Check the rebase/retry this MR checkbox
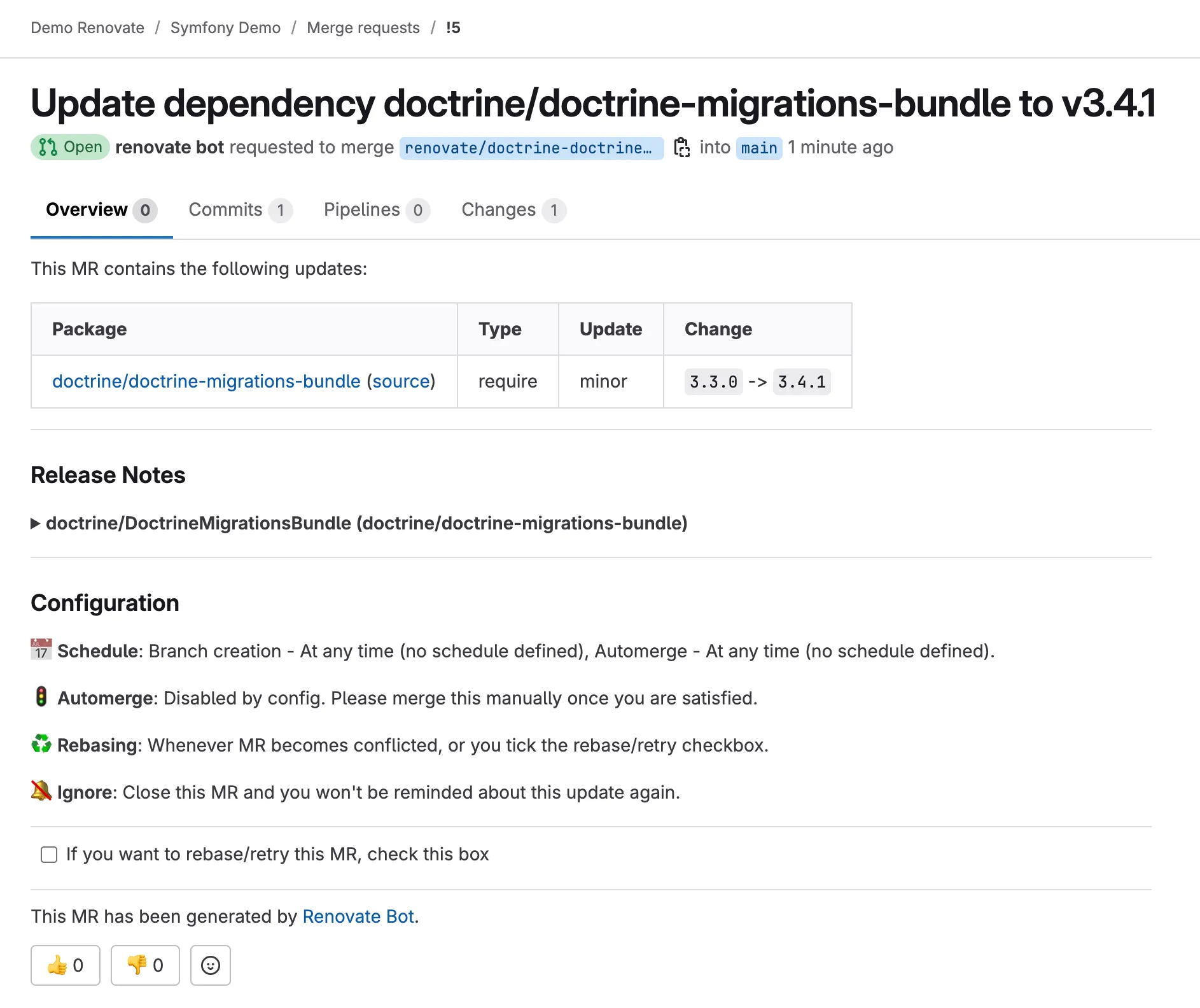 point(49,855)
